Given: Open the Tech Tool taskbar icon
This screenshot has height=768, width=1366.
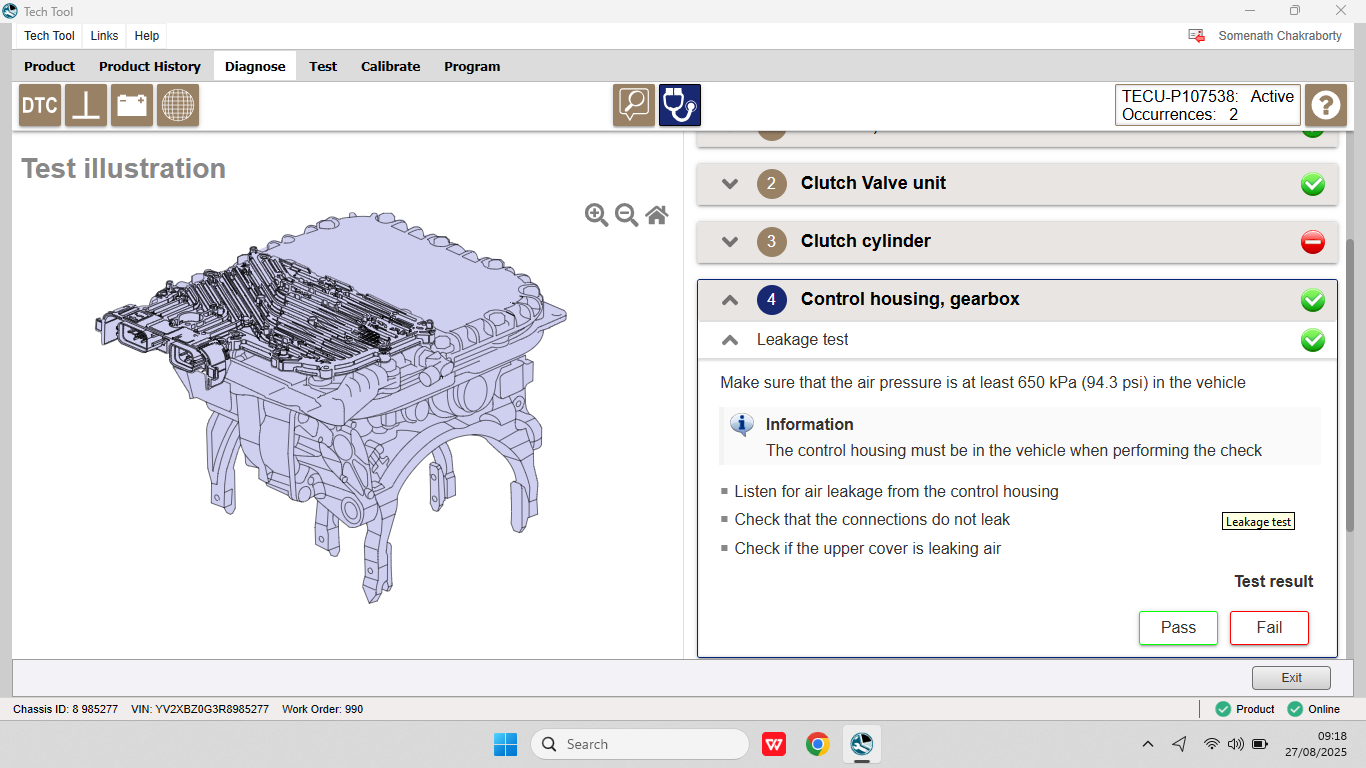Looking at the screenshot, I should [861, 744].
